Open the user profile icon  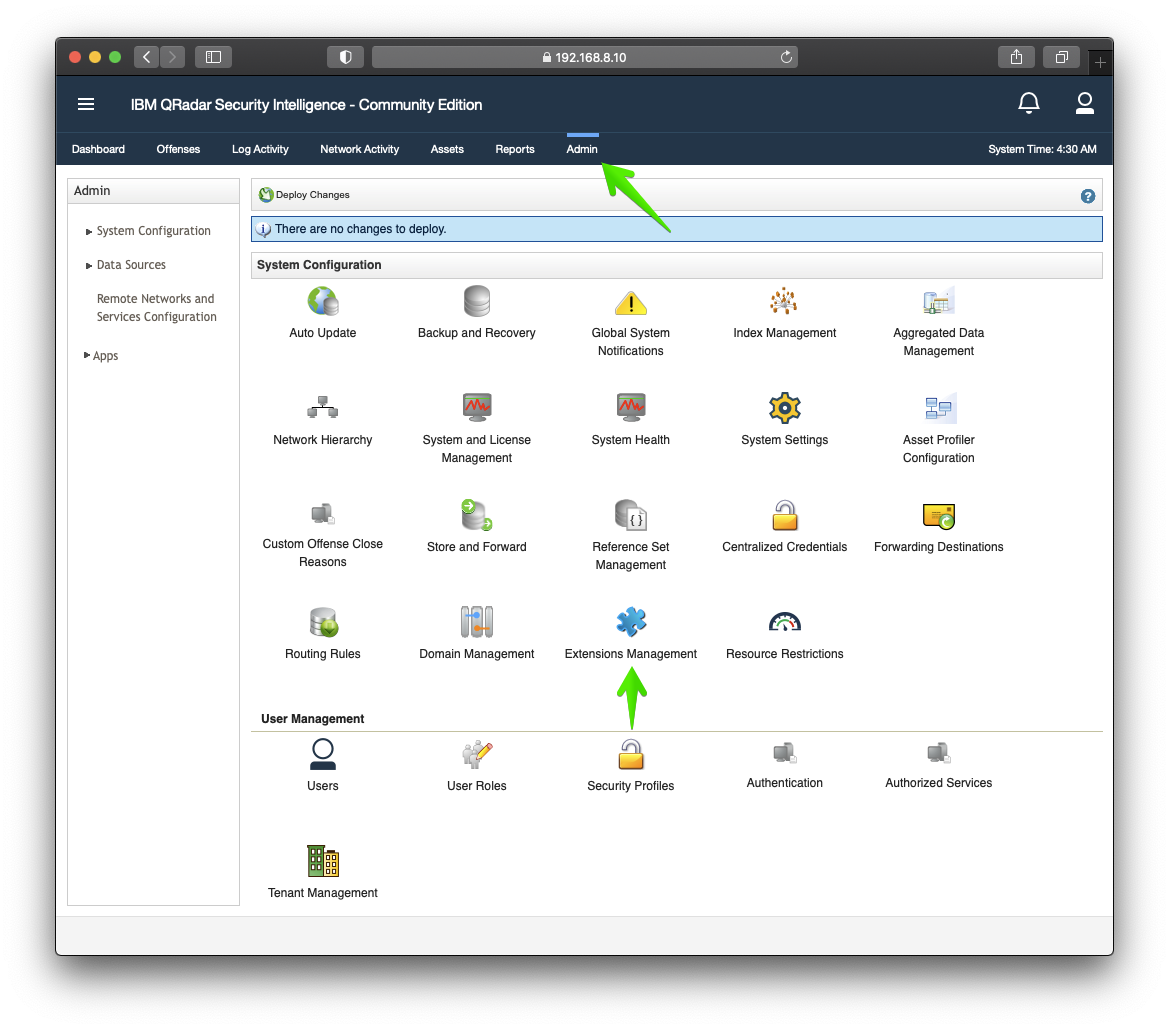coord(1085,103)
